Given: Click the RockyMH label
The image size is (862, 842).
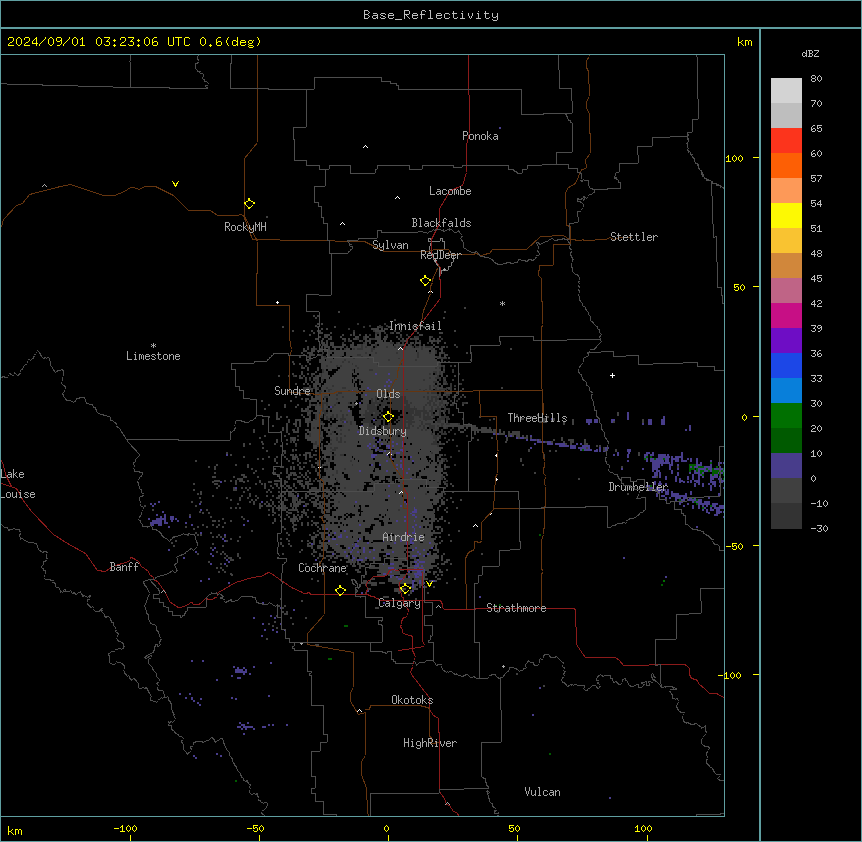Looking at the screenshot, I should click(x=245, y=227).
